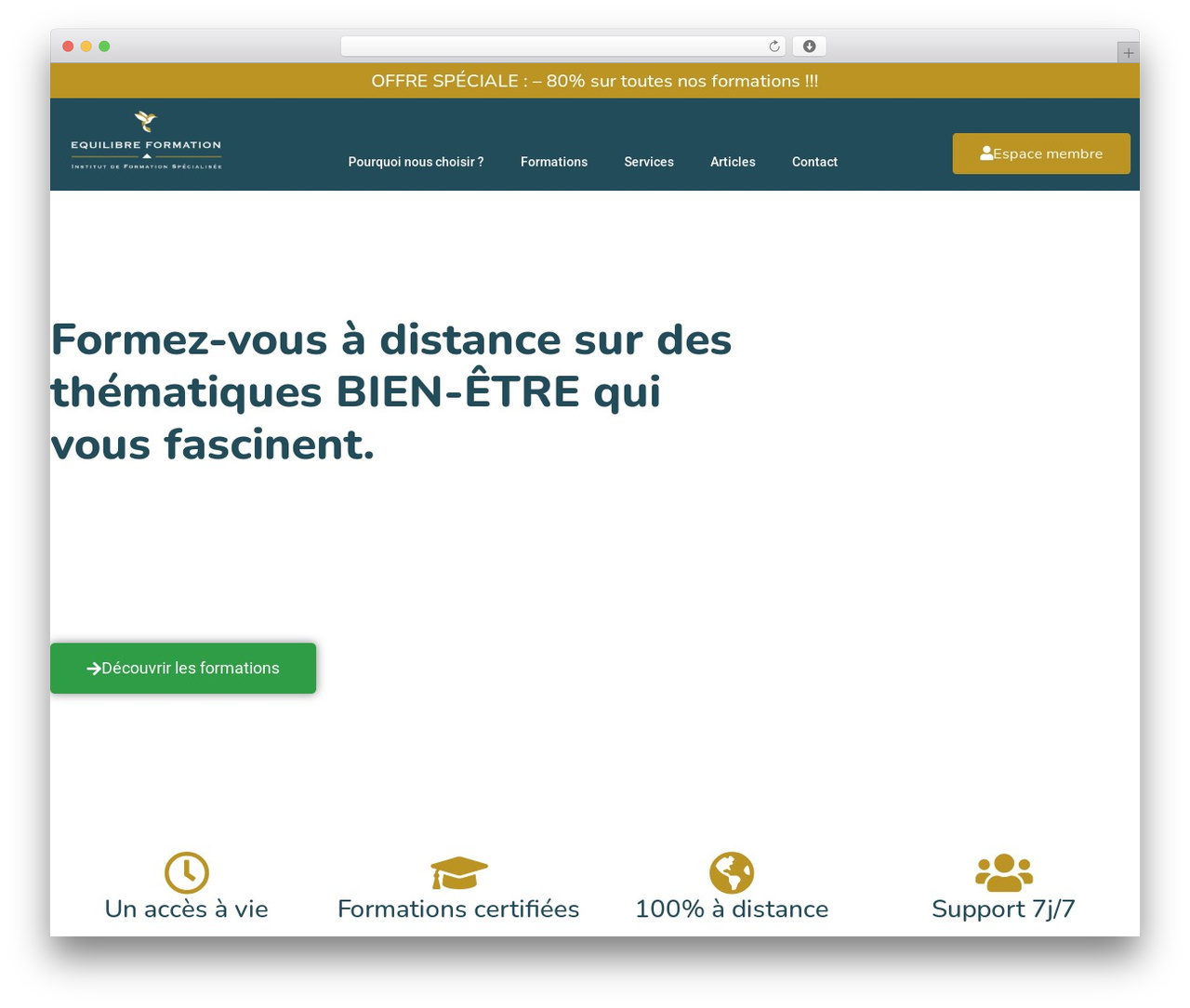Viewport: 1190px width, 1008px height.
Task: Click the clock icon above Un accès à vie
Action: tap(187, 873)
